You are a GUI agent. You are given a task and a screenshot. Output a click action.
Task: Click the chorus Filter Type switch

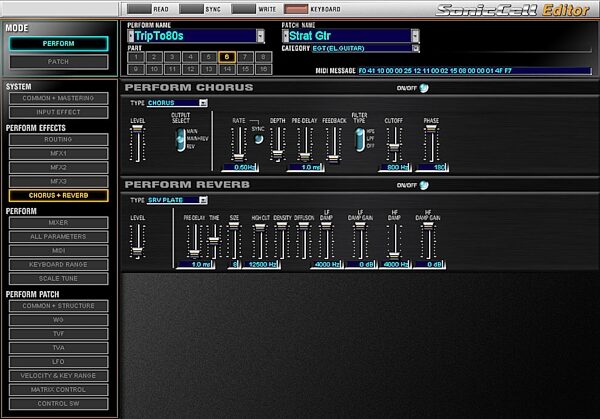(360, 139)
